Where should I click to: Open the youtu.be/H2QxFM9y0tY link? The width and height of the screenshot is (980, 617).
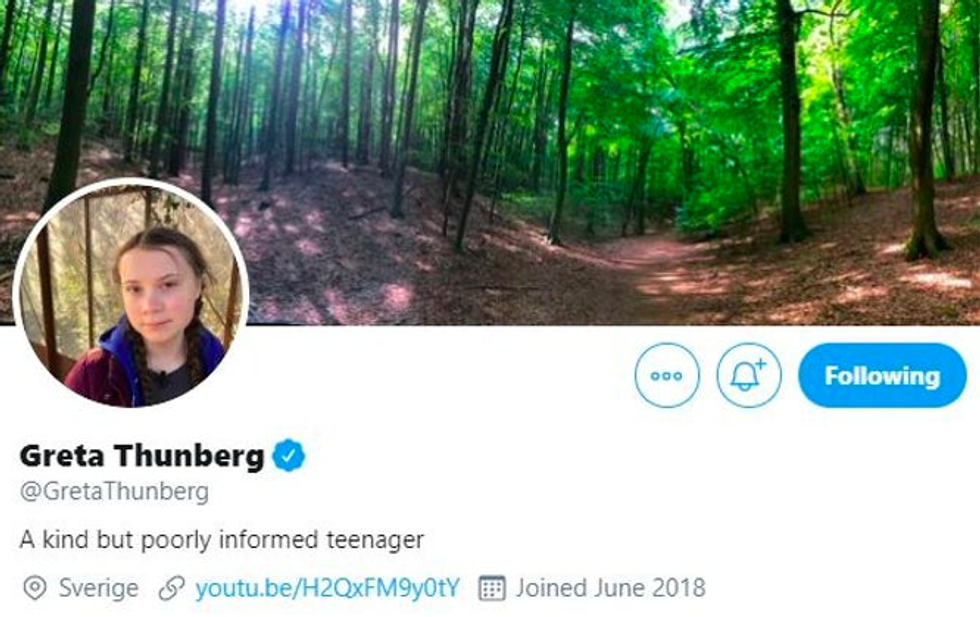point(327,587)
